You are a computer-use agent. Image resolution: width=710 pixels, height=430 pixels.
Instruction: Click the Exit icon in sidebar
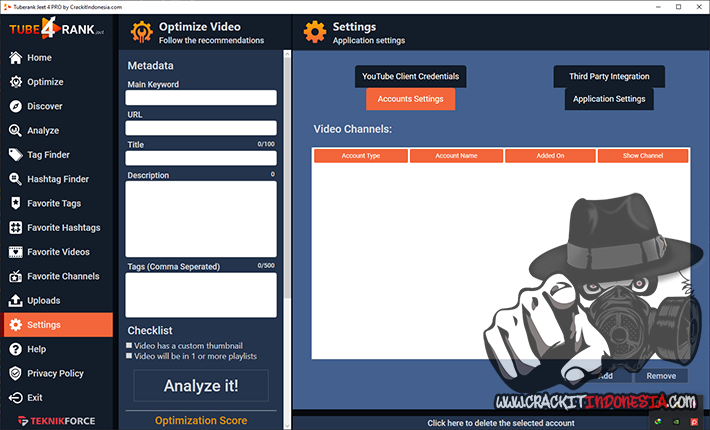pos(16,397)
